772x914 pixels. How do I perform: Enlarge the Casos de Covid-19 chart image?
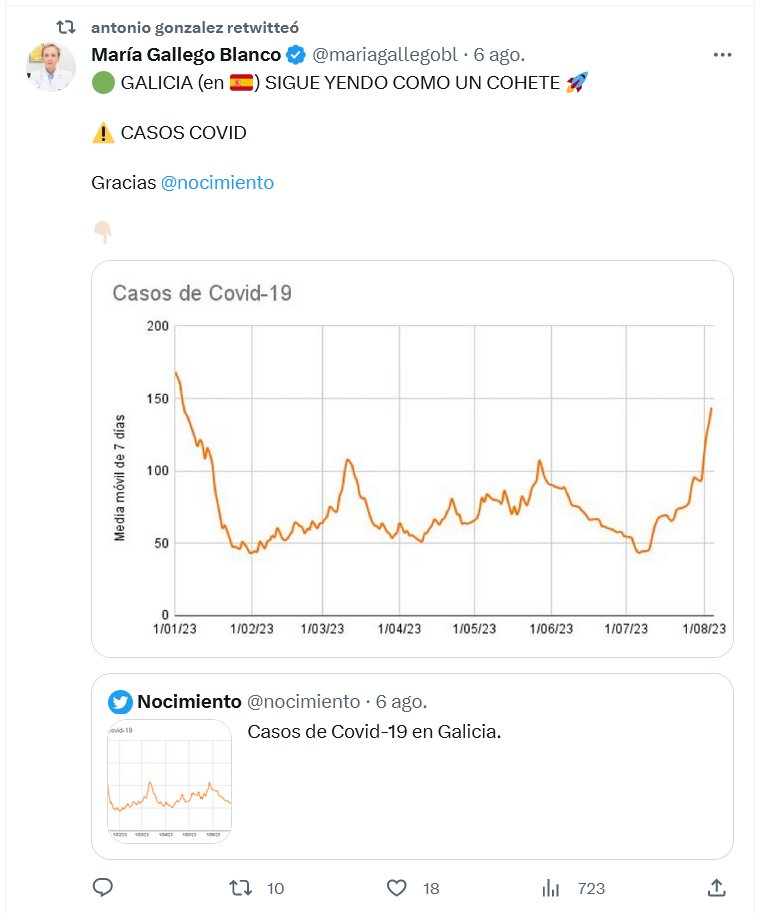(x=412, y=458)
